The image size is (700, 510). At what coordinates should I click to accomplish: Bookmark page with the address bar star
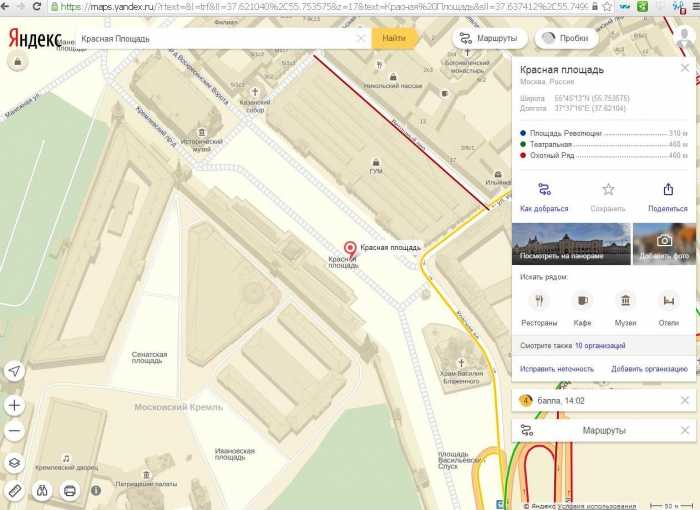coord(607,6)
